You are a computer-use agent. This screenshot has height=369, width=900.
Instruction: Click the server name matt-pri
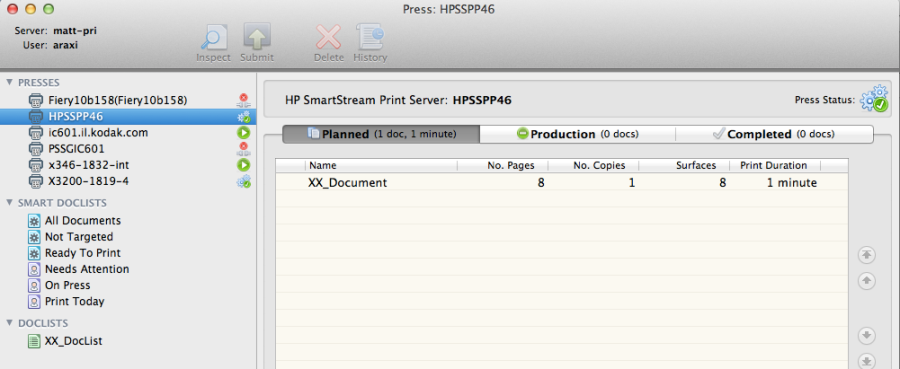(75, 31)
